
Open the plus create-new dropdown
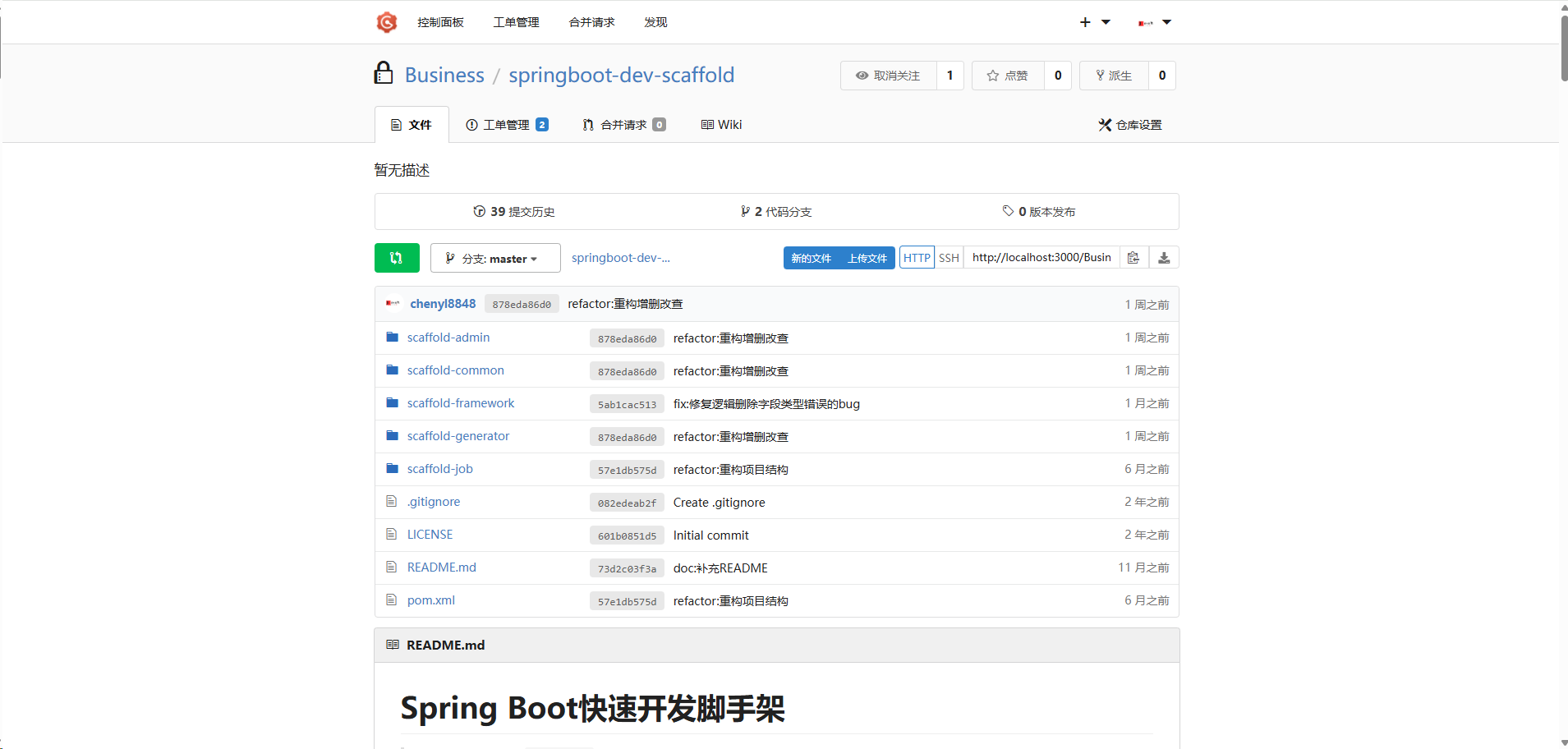(1094, 22)
